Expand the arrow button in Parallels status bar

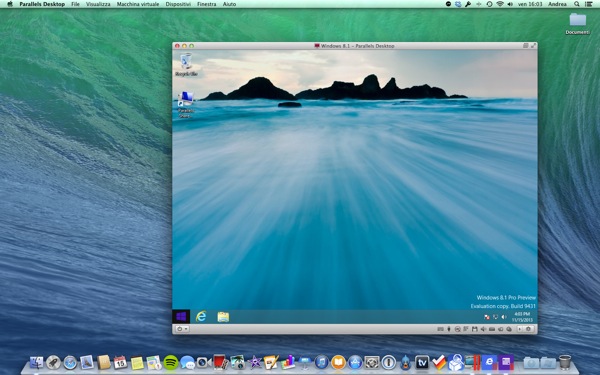(x=520, y=329)
